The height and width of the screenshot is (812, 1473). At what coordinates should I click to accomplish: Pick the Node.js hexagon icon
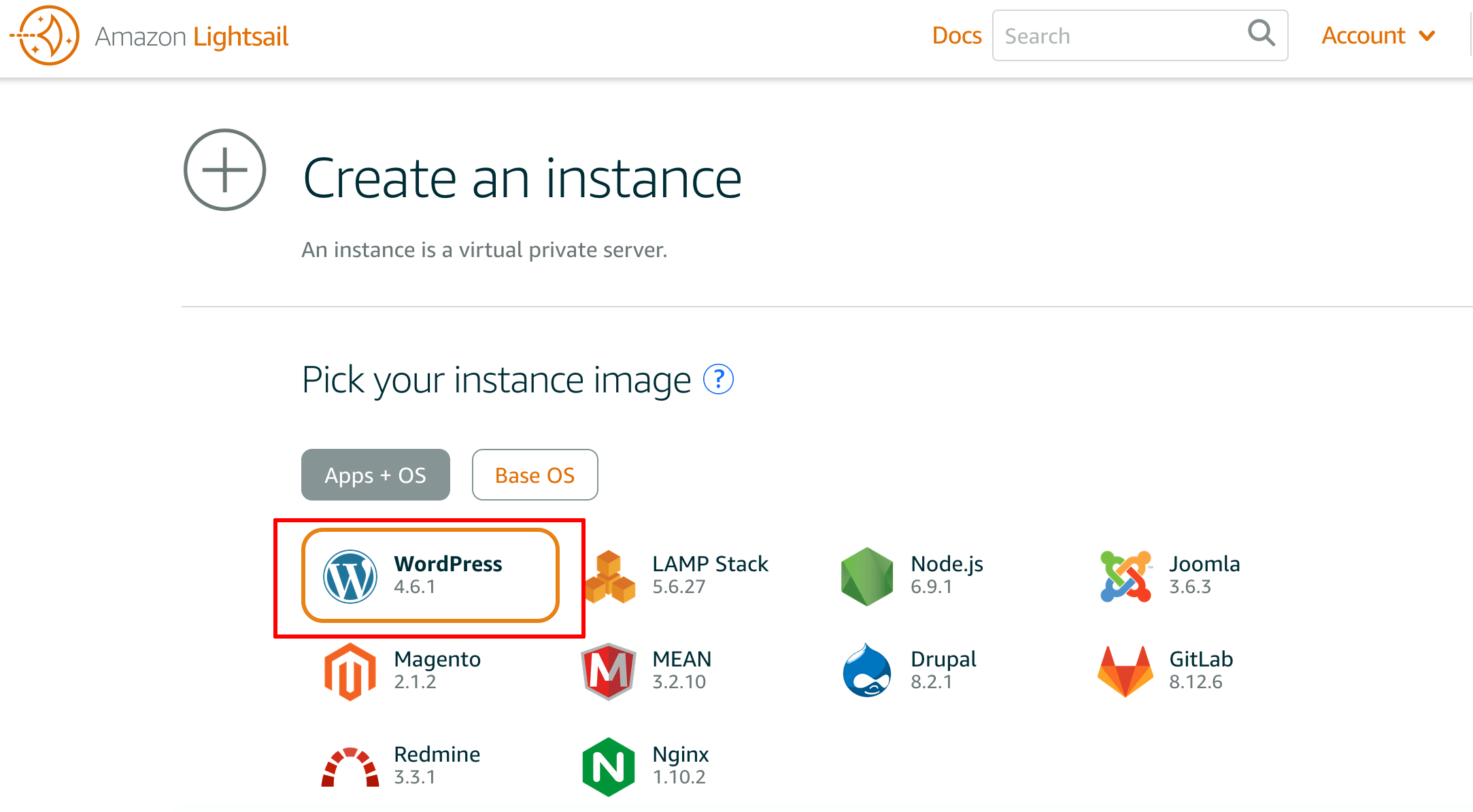866,577
